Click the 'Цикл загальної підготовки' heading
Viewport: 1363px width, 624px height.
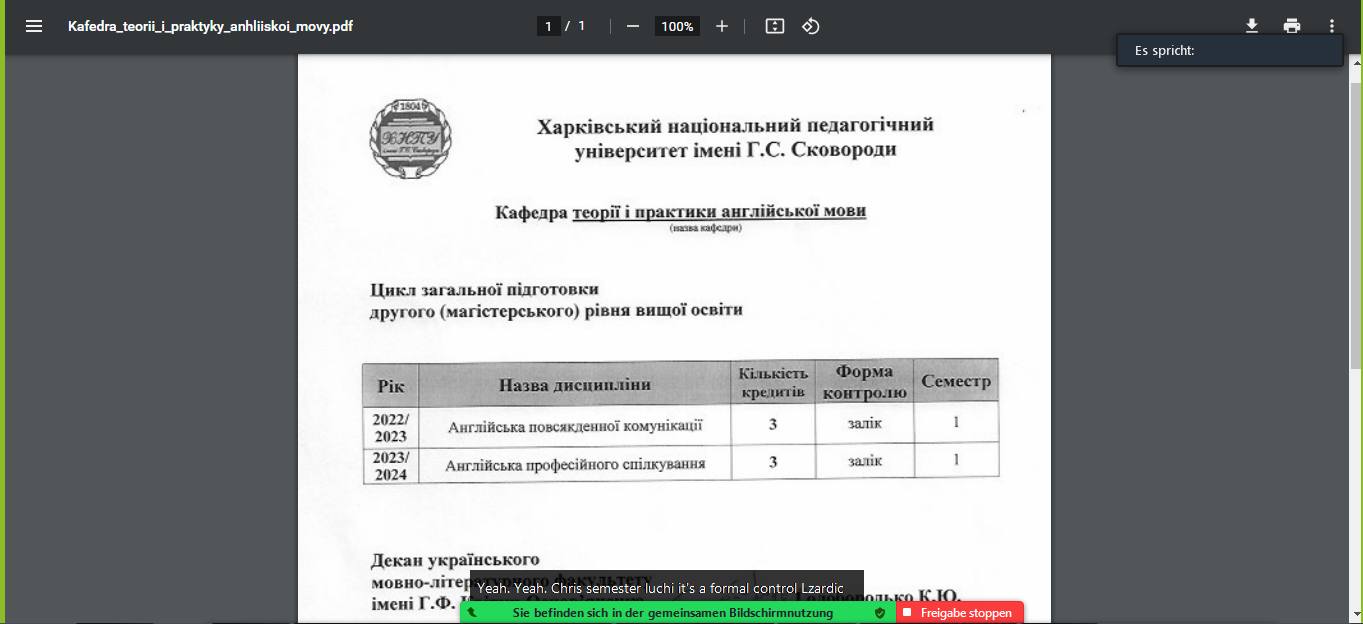pos(485,290)
